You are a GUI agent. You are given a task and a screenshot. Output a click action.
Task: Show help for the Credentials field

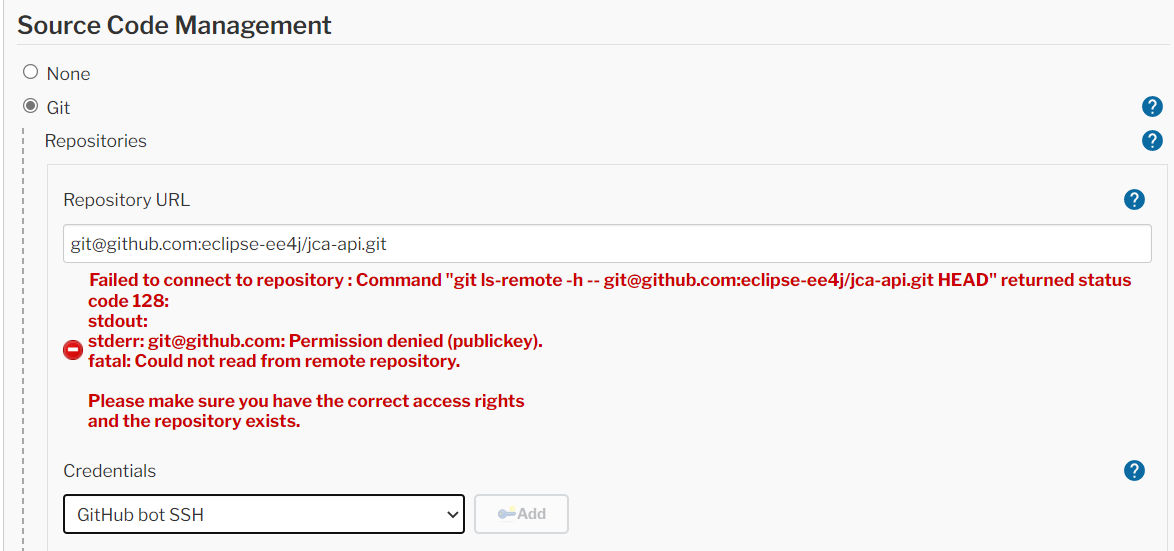click(x=1134, y=470)
